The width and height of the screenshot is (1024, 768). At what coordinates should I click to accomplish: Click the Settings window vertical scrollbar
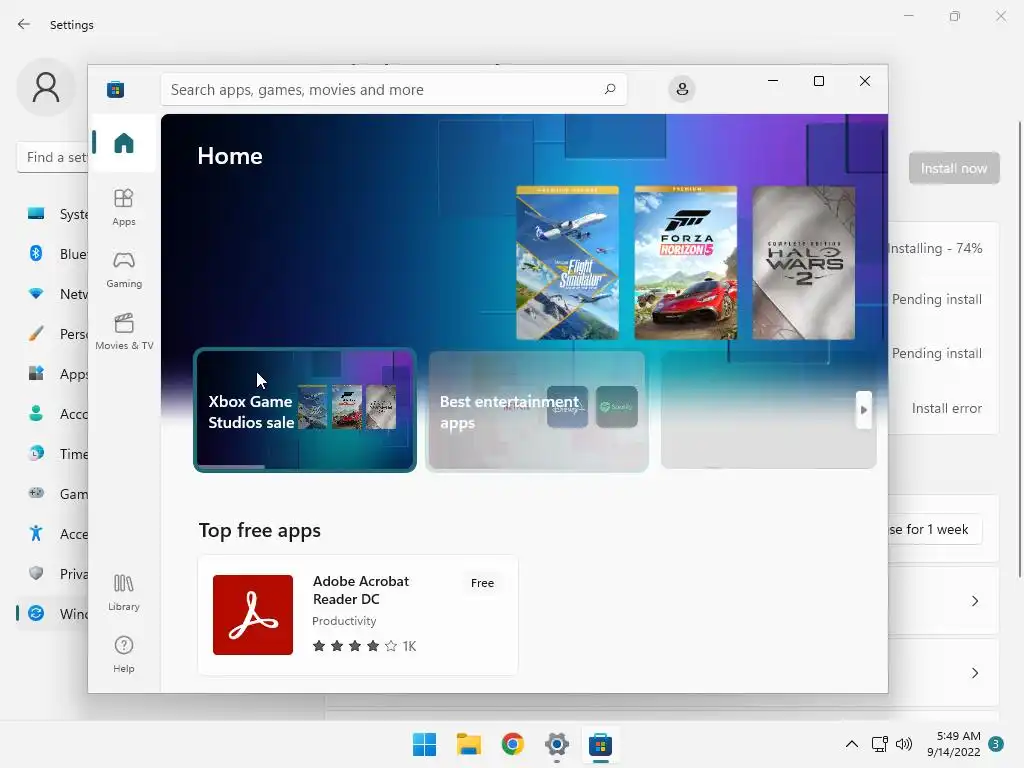click(1019, 349)
